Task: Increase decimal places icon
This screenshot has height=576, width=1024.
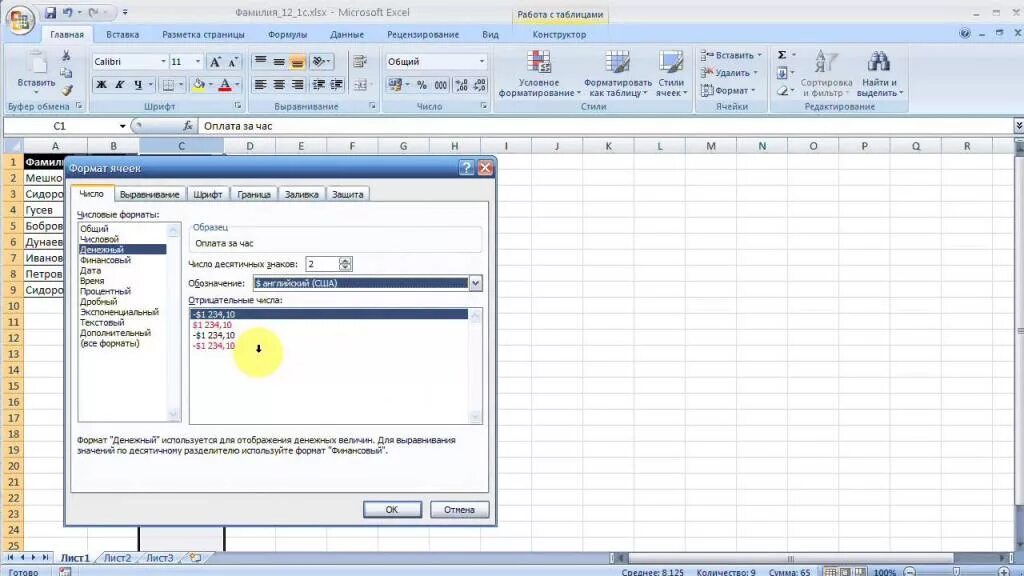Action: [461, 85]
